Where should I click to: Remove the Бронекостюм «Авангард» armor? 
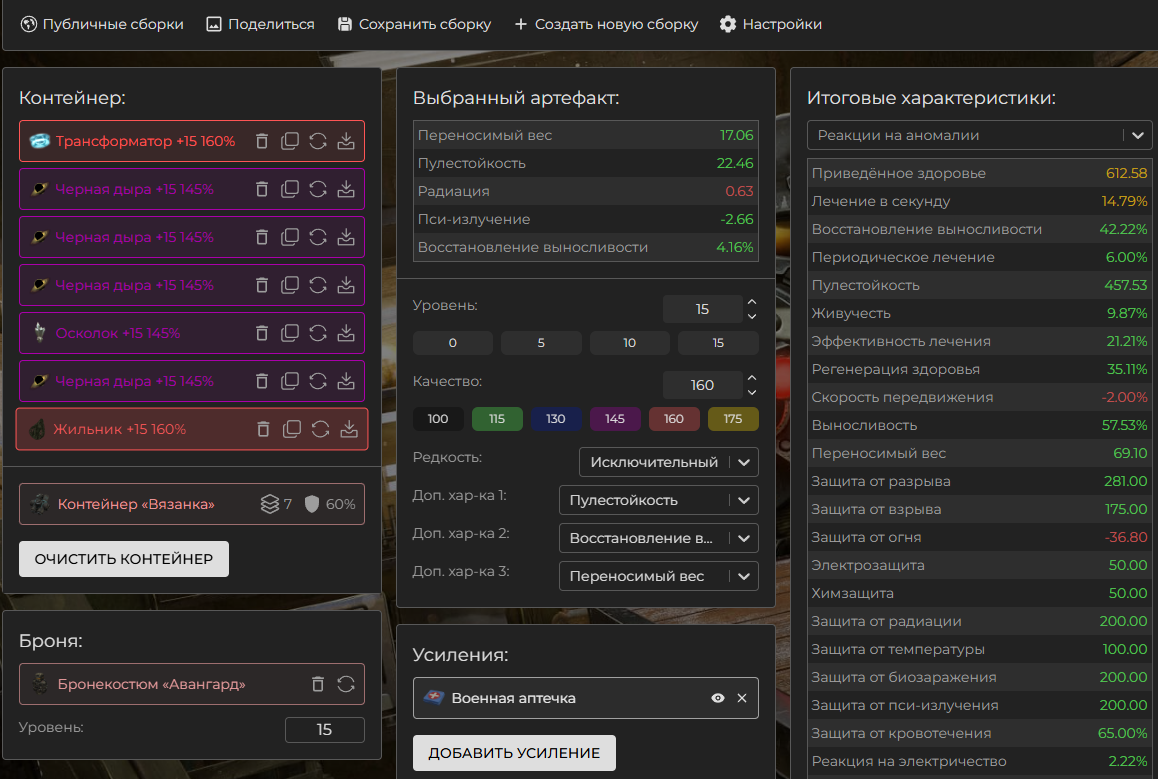[x=318, y=684]
